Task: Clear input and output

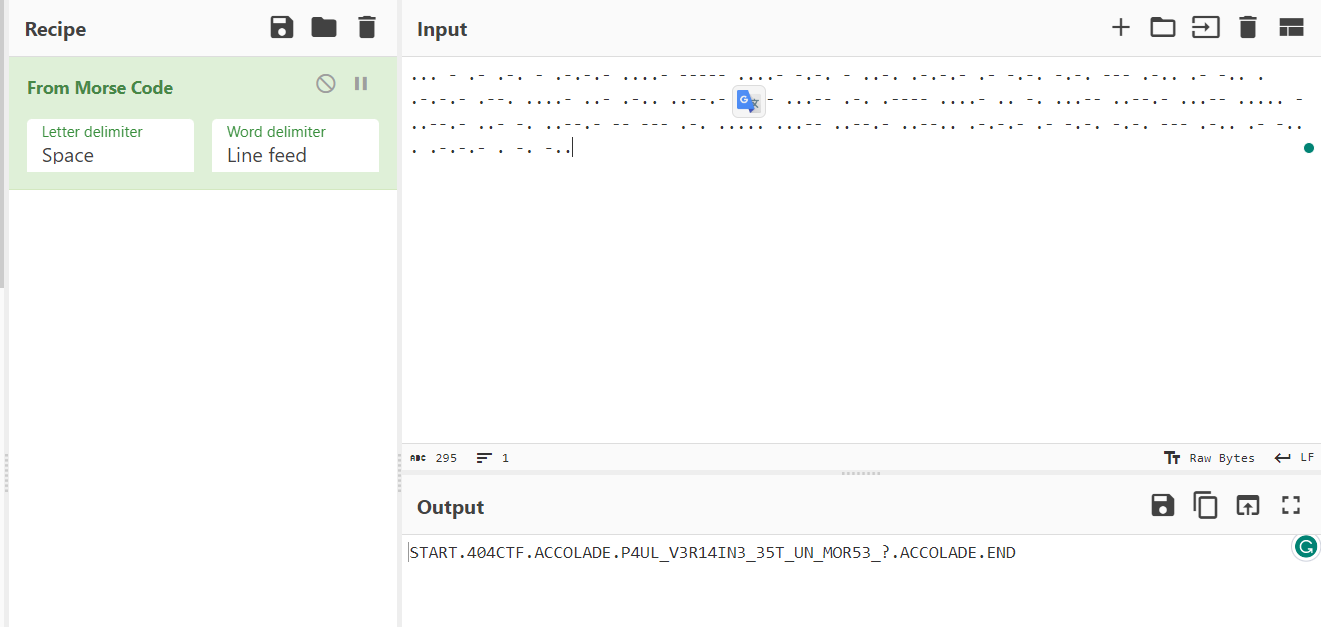Action: (x=1247, y=28)
